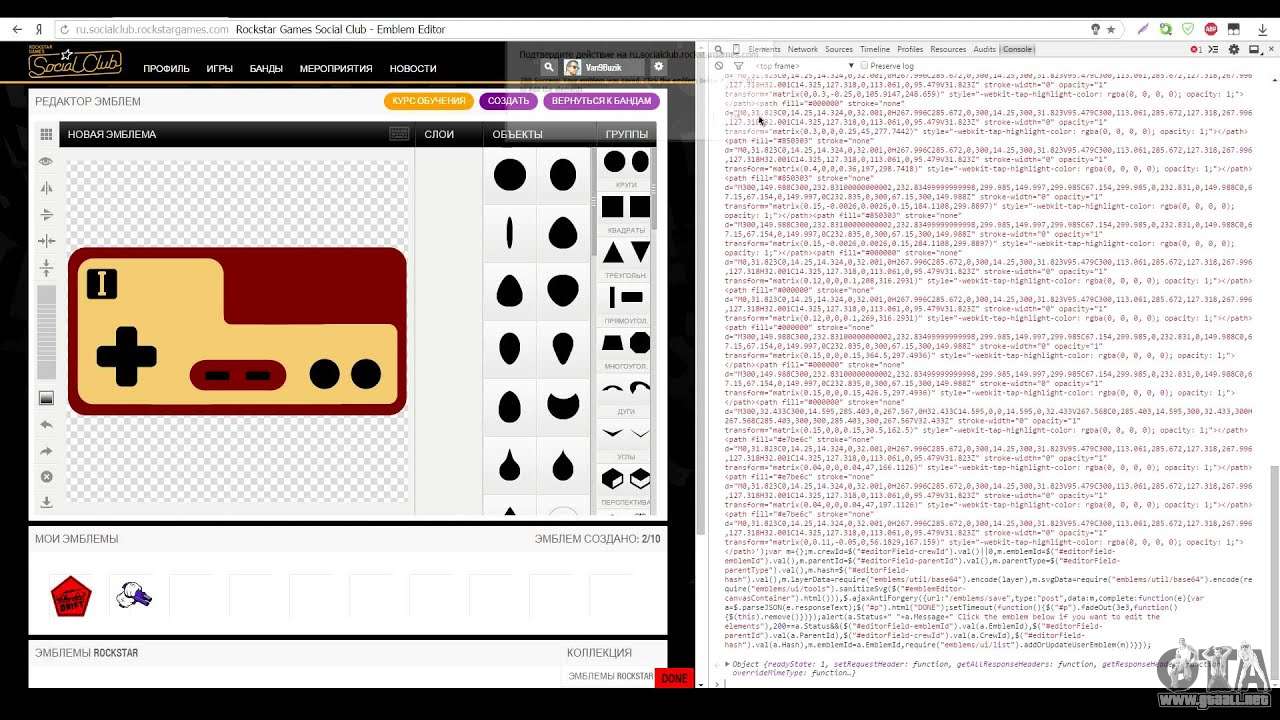Open Банды in Social Club menu

tap(266, 69)
